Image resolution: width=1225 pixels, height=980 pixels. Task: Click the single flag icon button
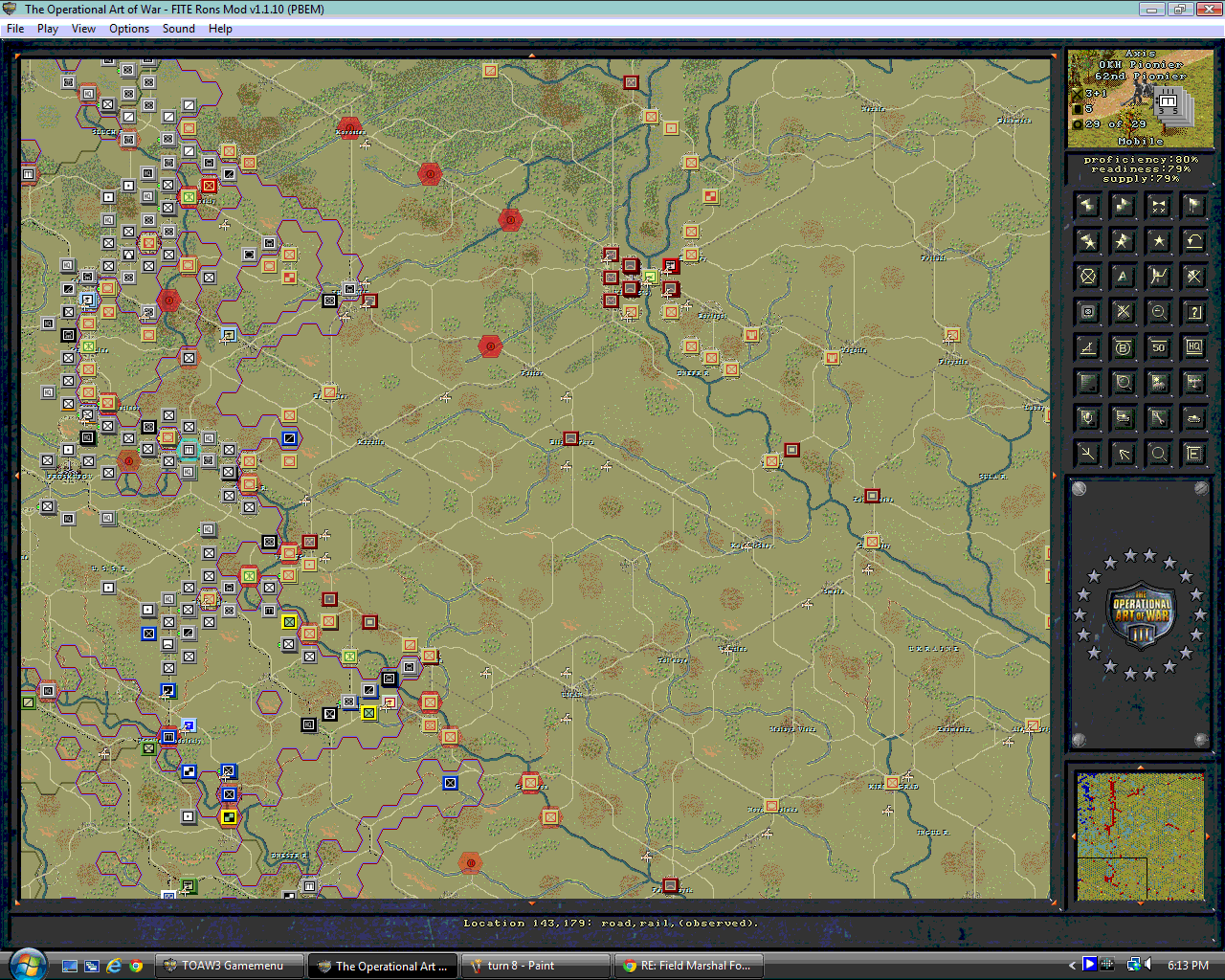click(x=1193, y=206)
